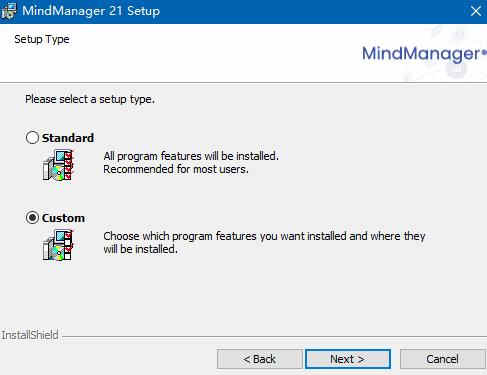
Task: Click the 'Please select a setup type' text
Action: pyautogui.click(x=90, y=99)
